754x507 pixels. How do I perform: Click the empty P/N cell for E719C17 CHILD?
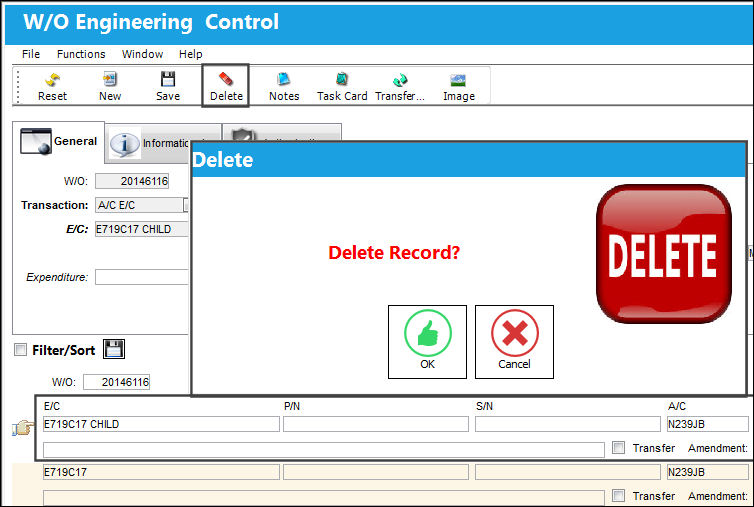(x=376, y=424)
